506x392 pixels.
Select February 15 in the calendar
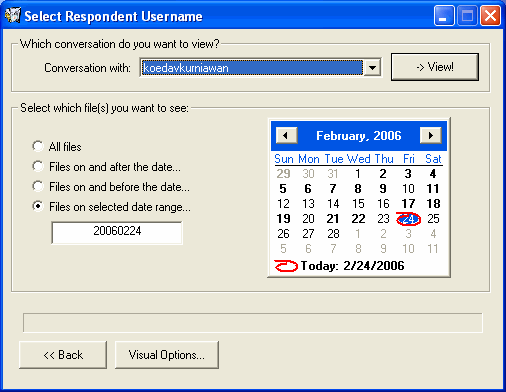[358, 204]
